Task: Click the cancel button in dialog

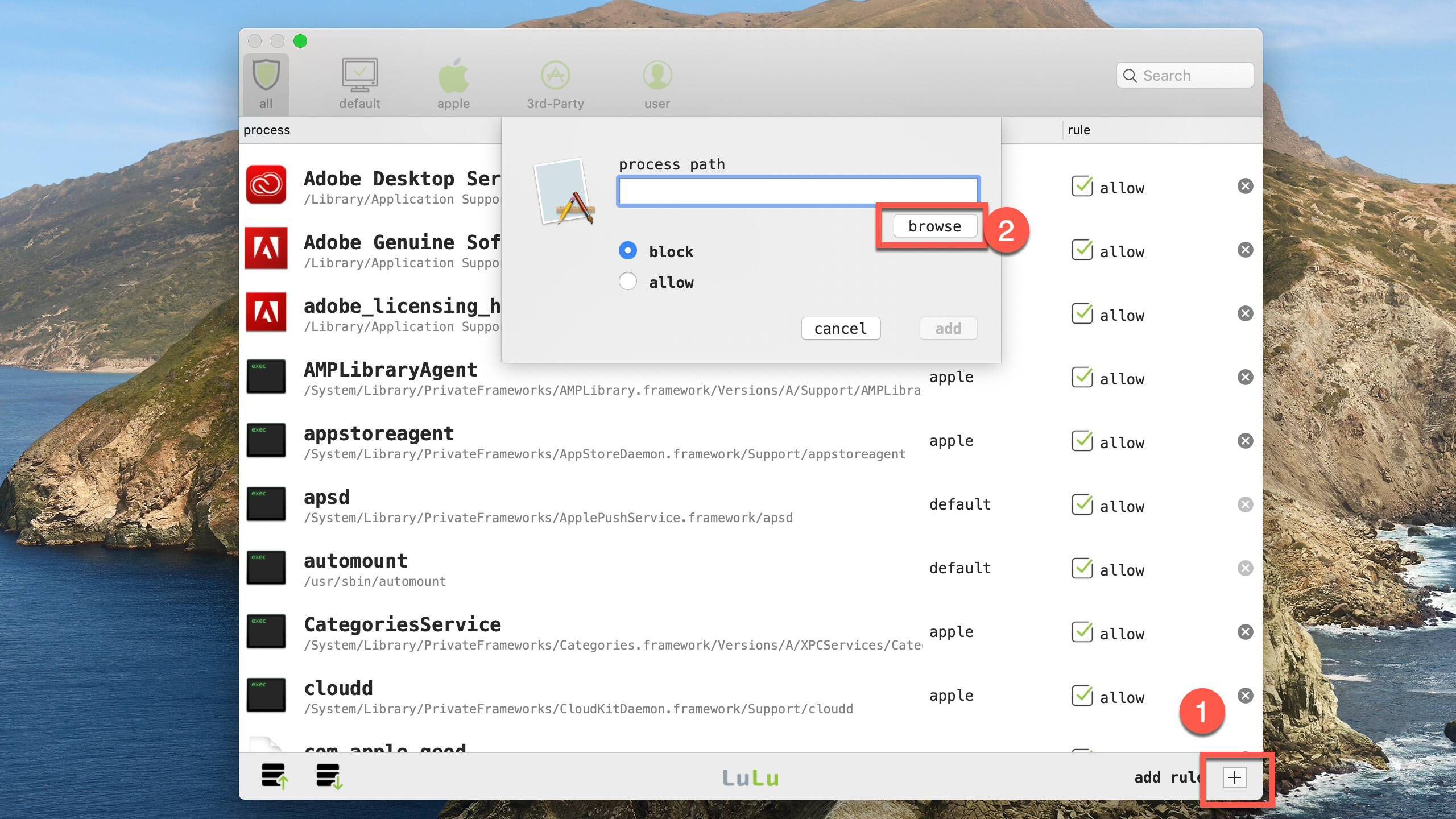Action: coord(841,329)
